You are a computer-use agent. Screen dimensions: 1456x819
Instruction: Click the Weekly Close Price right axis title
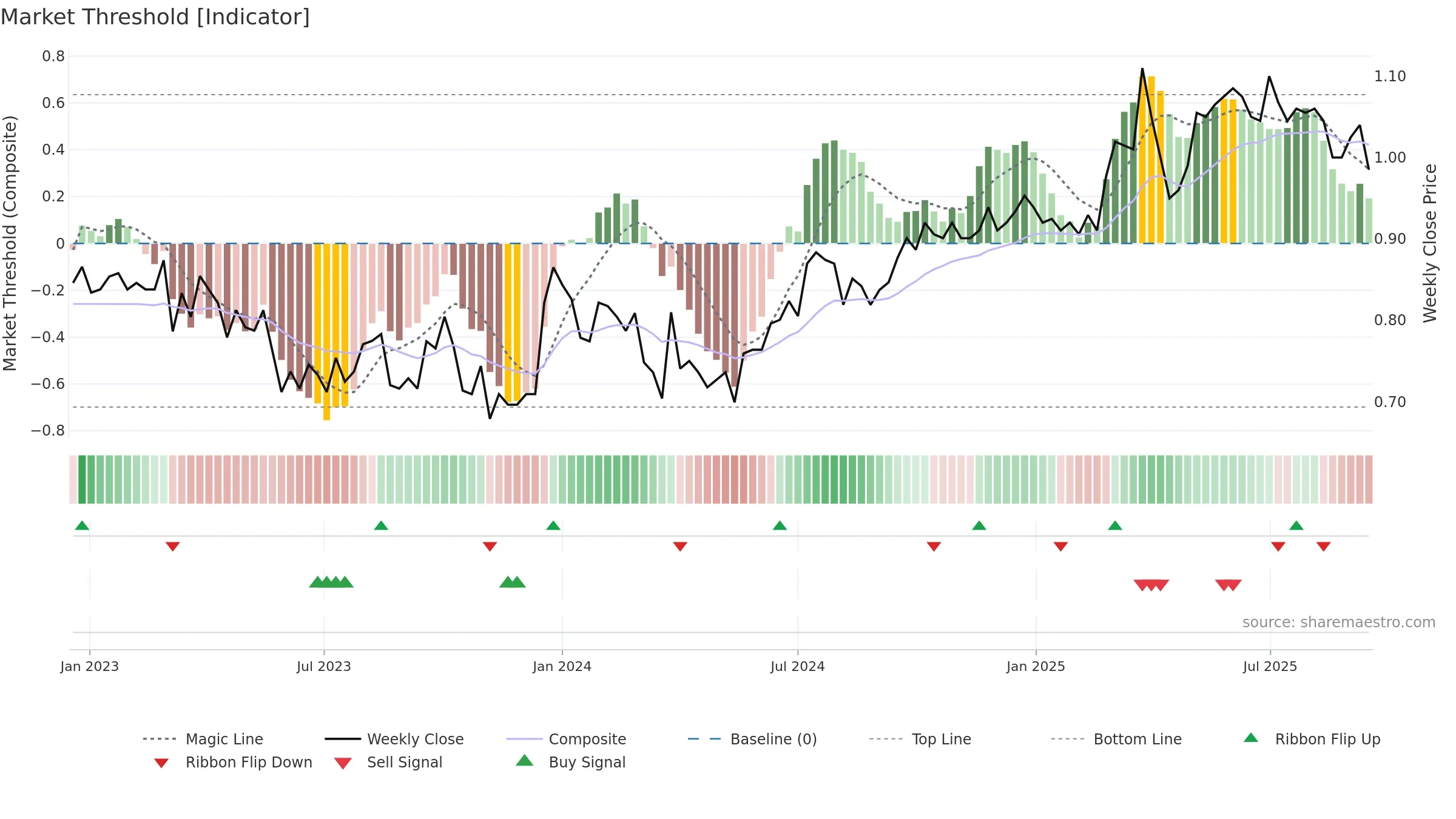click(x=1430, y=243)
